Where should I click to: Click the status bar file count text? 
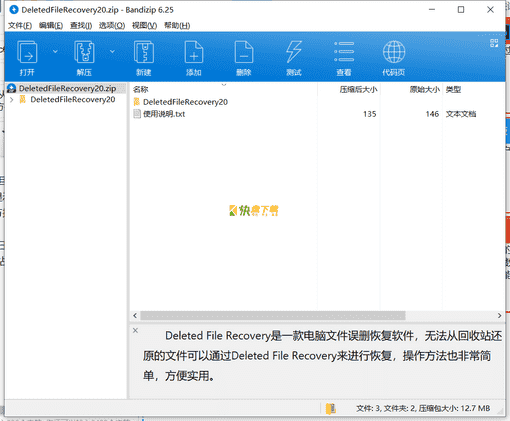[423, 408]
